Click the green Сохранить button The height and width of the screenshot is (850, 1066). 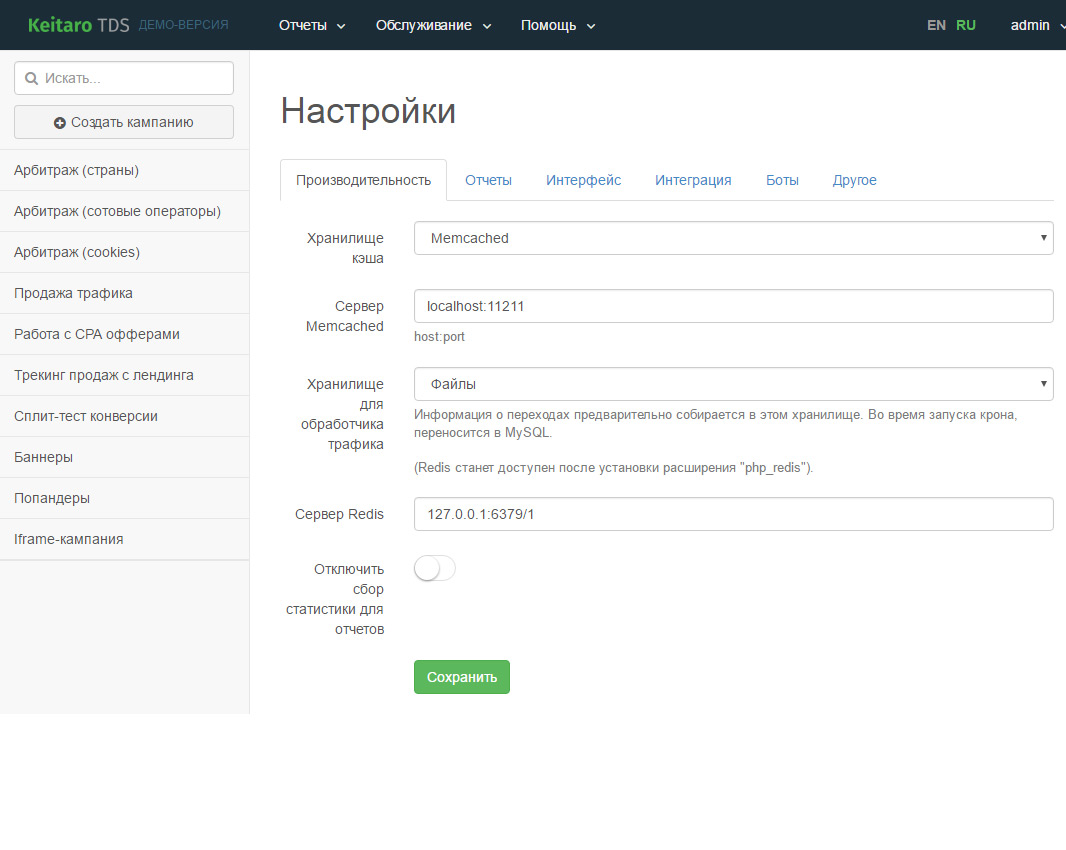(x=461, y=677)
